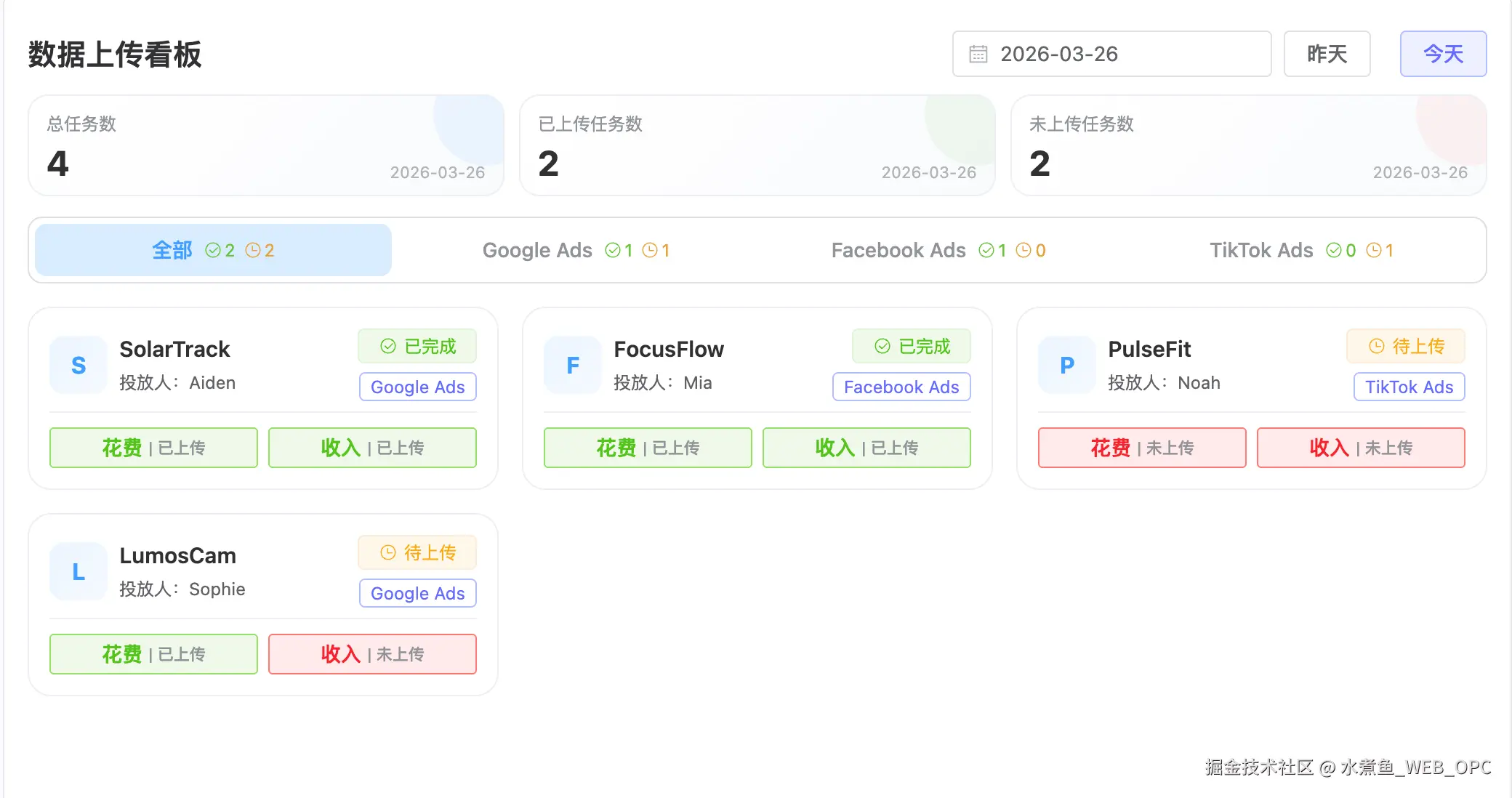Click LumosCam 收入 未上传 button
1512x798 pixels.
(372, 654)
